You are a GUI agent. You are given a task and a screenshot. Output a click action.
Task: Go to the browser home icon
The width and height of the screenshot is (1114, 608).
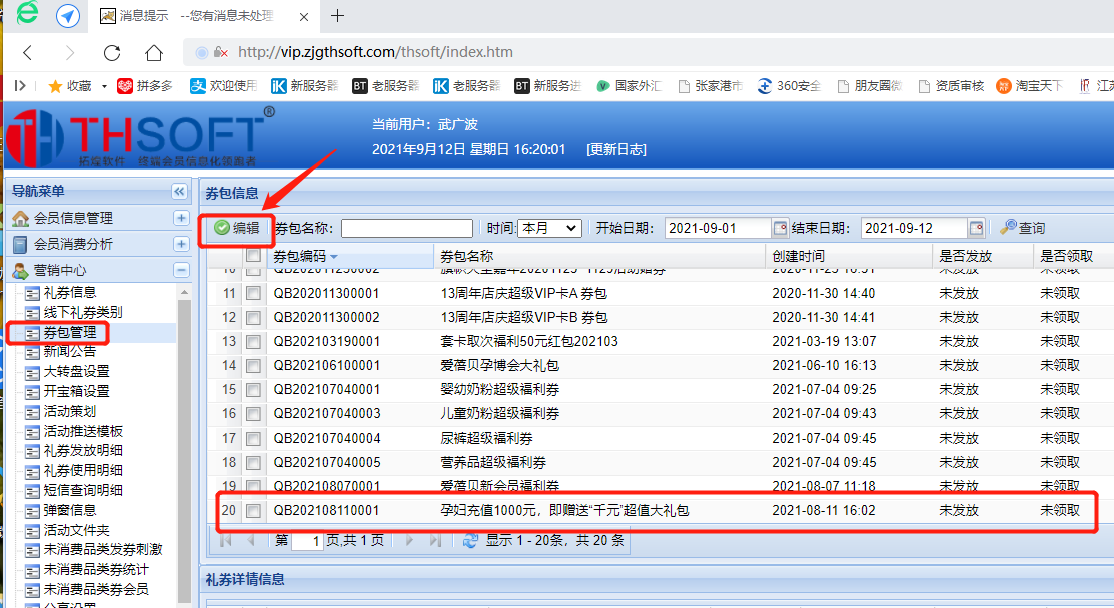point(153,52)
